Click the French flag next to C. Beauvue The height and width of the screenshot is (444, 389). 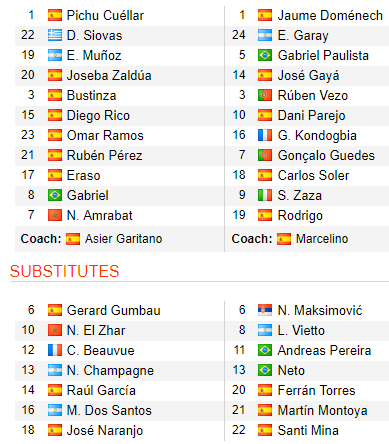click(x=55, y=350)
